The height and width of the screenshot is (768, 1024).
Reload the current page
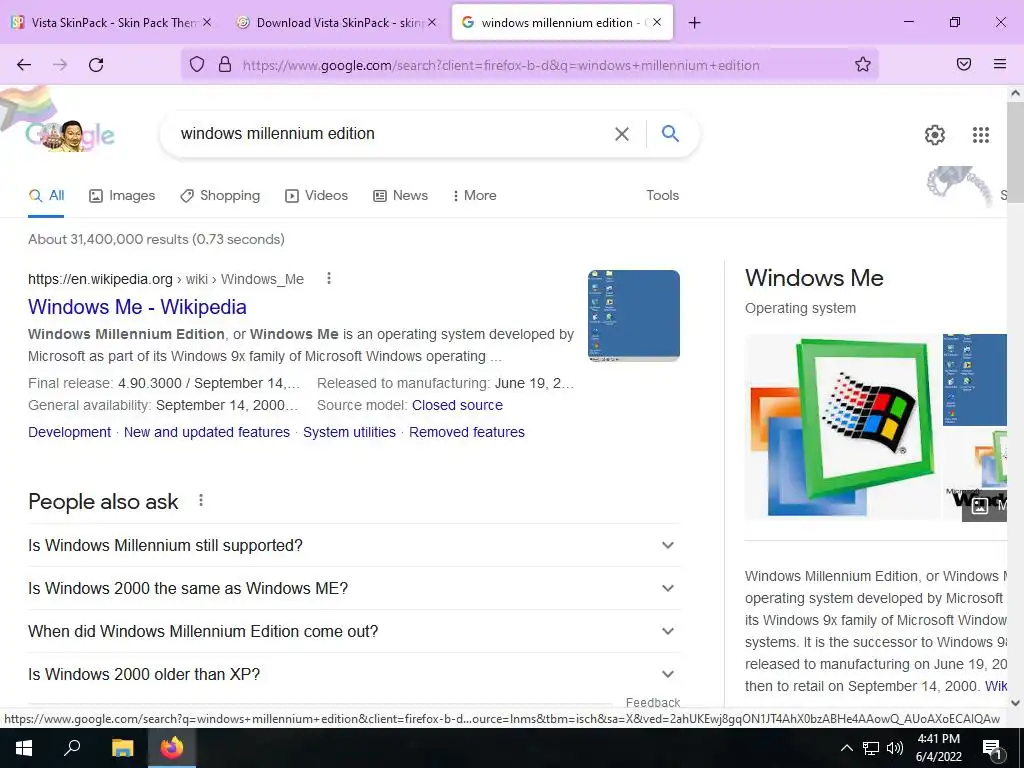click(x=96, y=65)
